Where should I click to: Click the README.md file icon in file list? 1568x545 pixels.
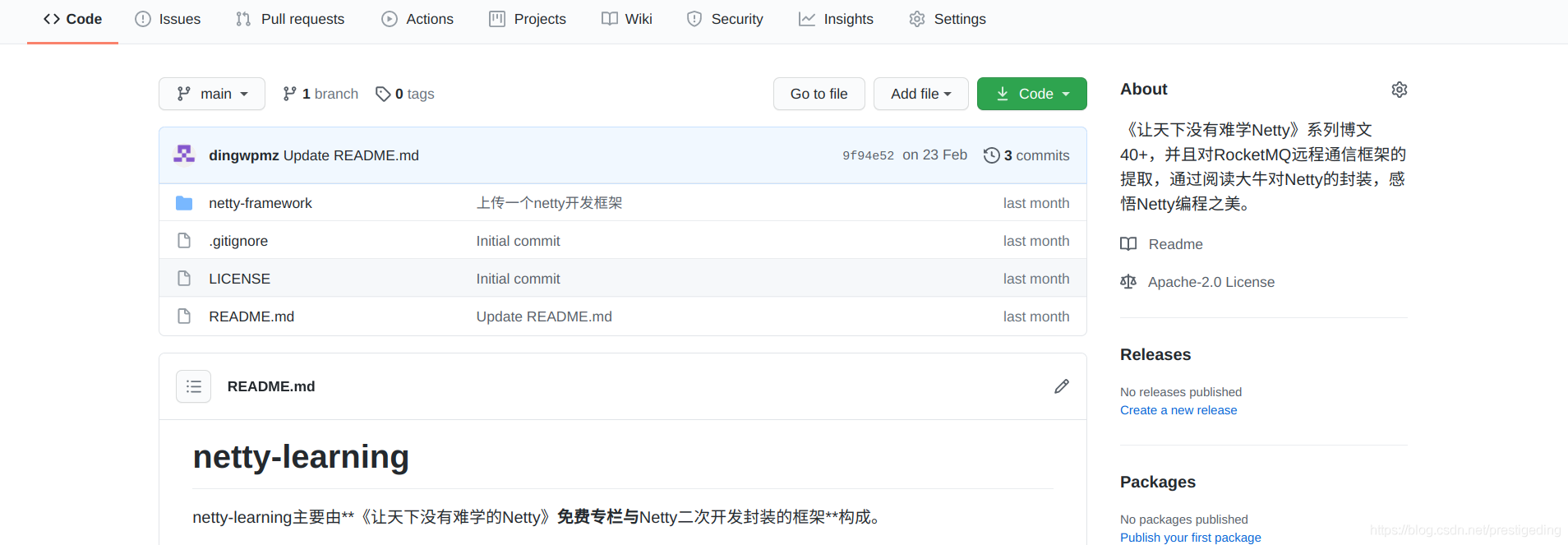(184, 316)
